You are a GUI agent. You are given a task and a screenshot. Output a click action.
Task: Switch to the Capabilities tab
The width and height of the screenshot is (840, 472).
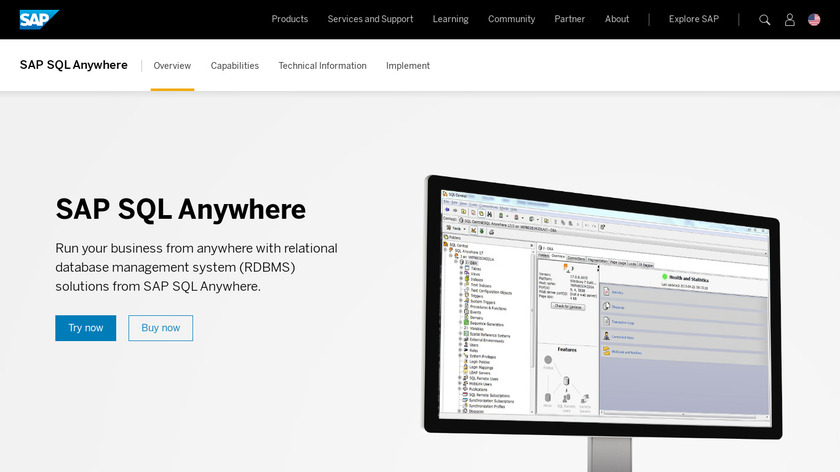[x=235, y=66]
